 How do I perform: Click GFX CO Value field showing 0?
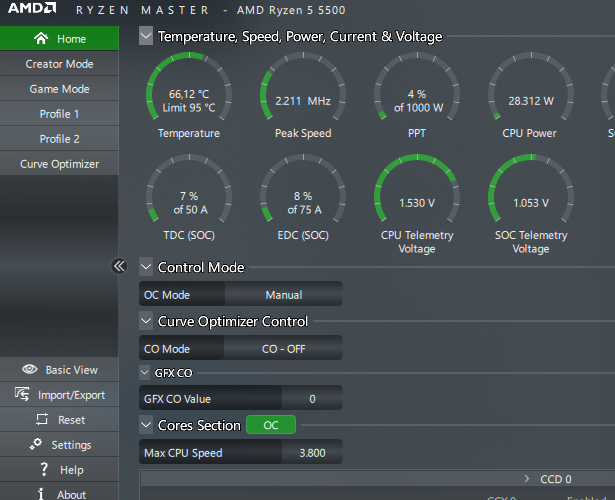coord(312,399)
